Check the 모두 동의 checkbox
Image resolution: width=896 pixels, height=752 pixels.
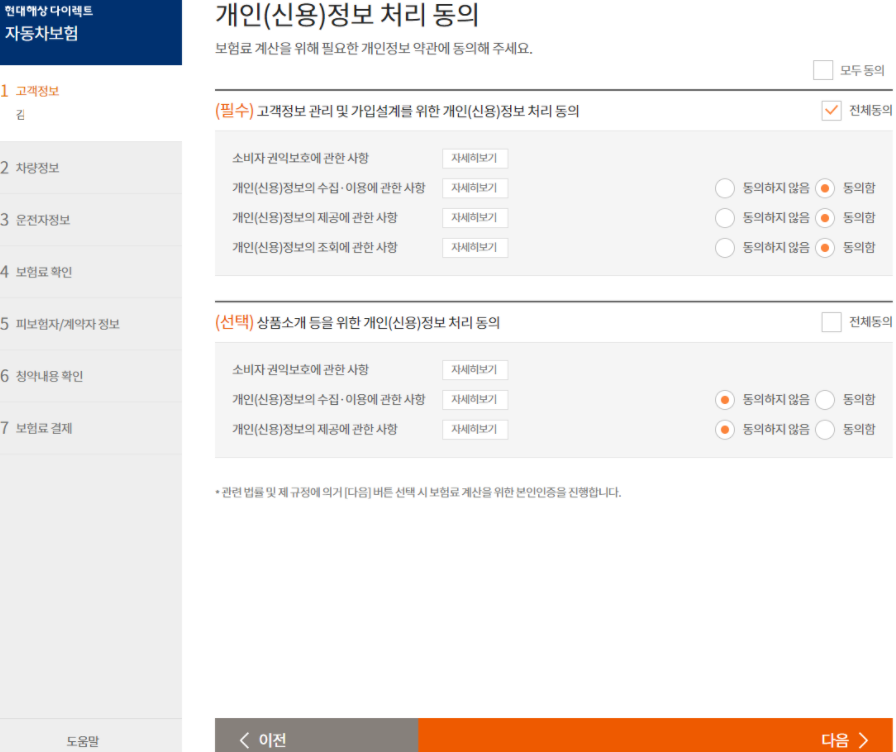tap(823, 70)
